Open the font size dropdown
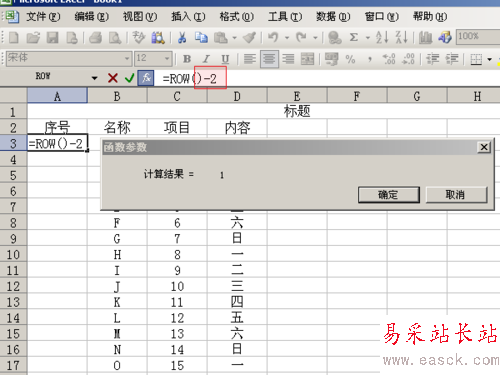This screenshot has width=500, height=375. 167,59
